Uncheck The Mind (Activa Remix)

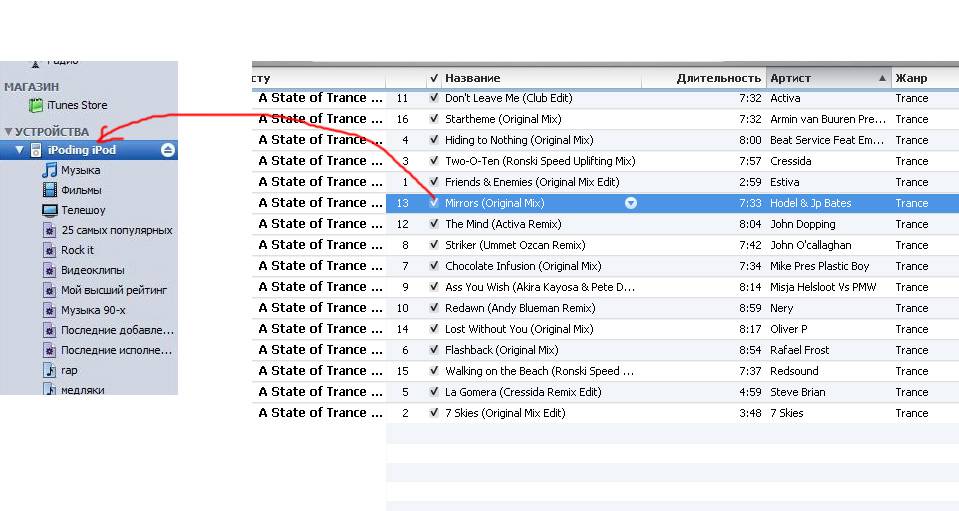point(434,224)
